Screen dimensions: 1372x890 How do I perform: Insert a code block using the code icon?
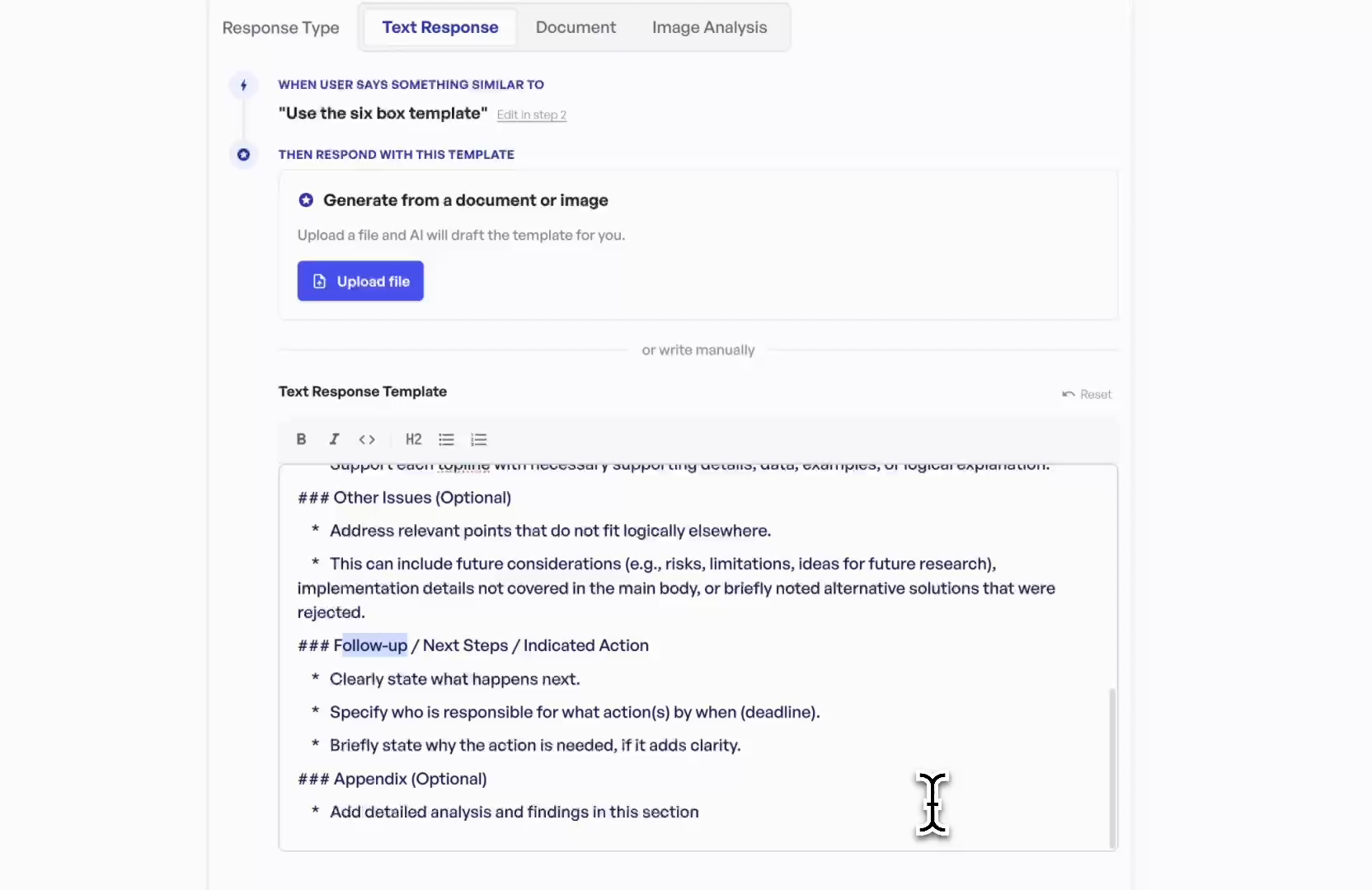pyautogui.click(x=367, y=439)
